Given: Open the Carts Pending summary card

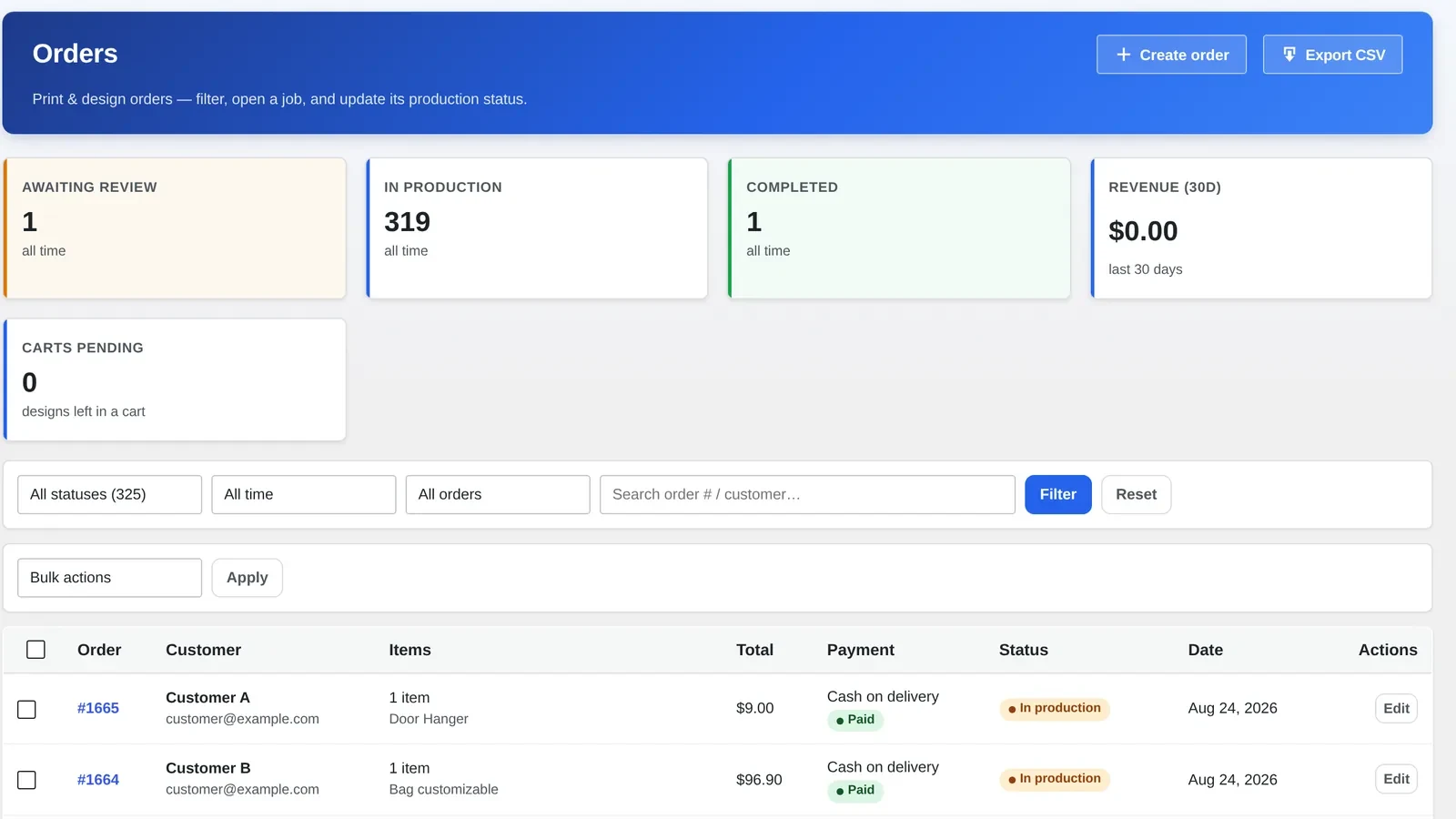Looking at the screenshot, I should point(175,379).
